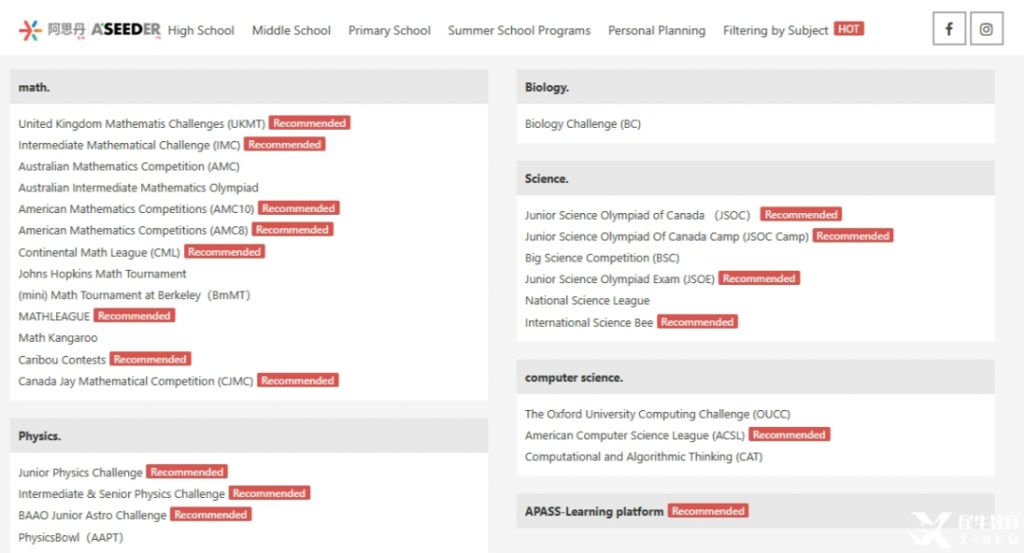Open APASS-Learning platform heading link
Image resolution: width=1024 pixels, height=553 pixels.
coord(594,511)
